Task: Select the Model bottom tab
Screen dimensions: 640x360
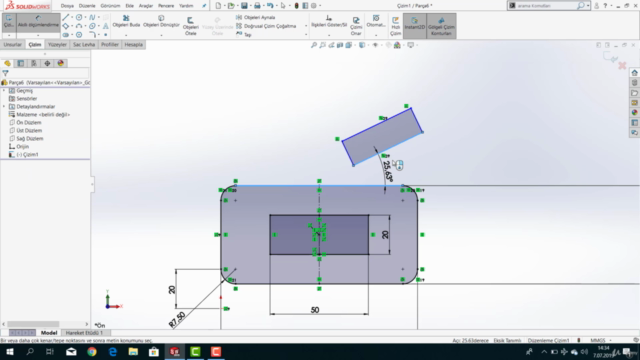Action: coord(49,333)
